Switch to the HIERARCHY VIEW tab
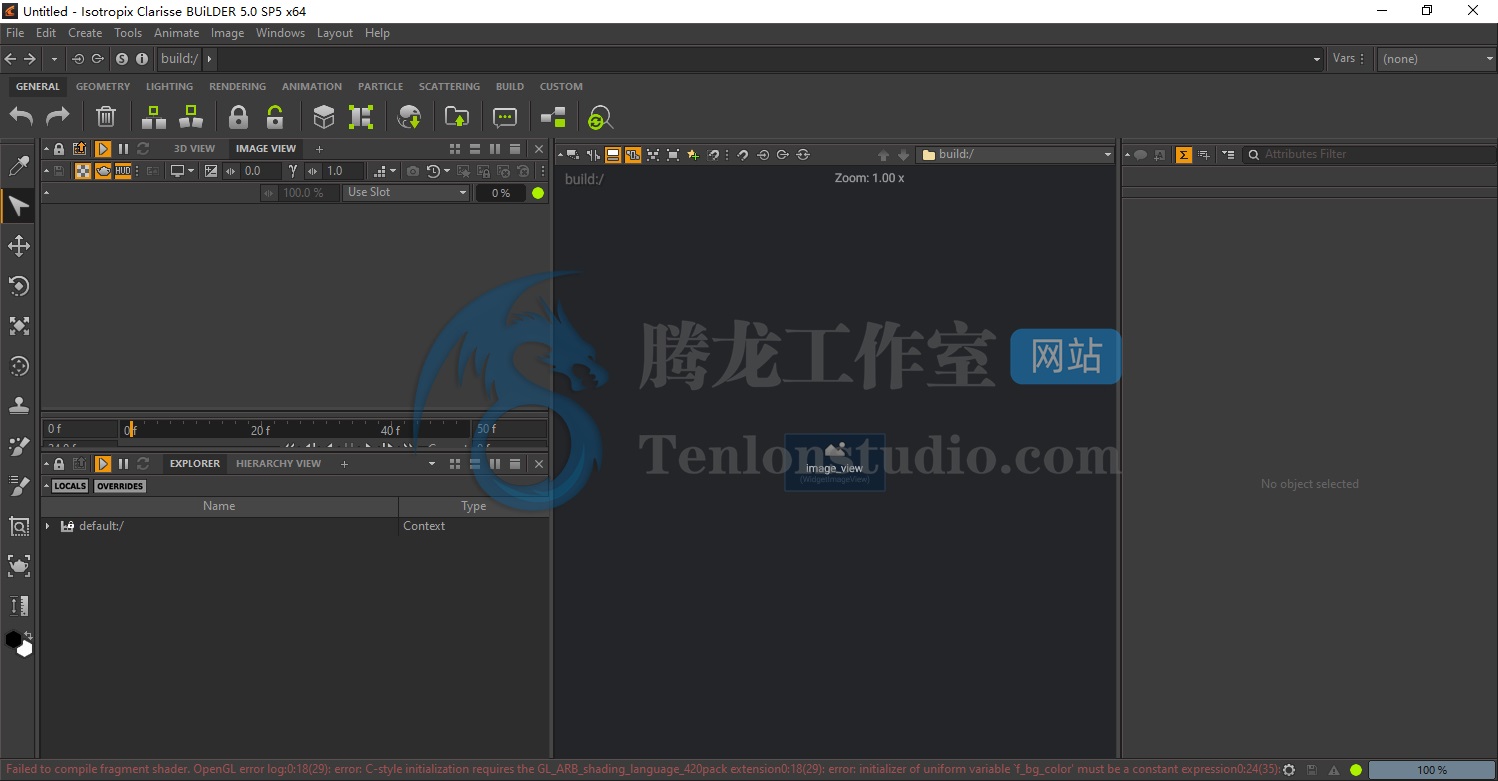The image size is (1498, 781). click(278, 464)
